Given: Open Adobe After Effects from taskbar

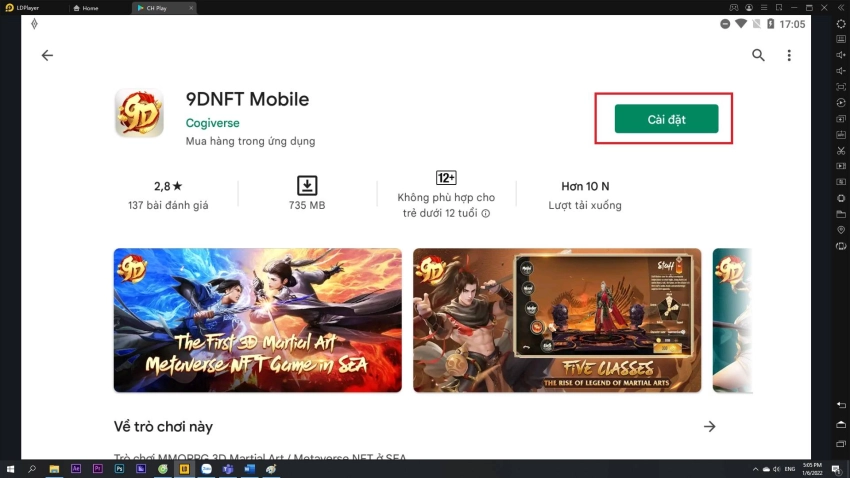Looking at the screenshot, I should pos(76,469).
